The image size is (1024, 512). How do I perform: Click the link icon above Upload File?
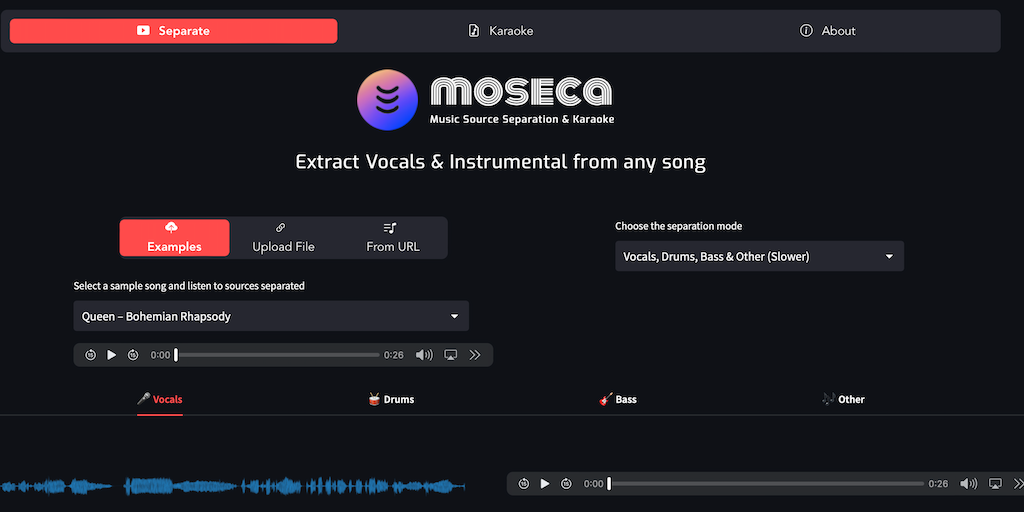click(281, 228)
